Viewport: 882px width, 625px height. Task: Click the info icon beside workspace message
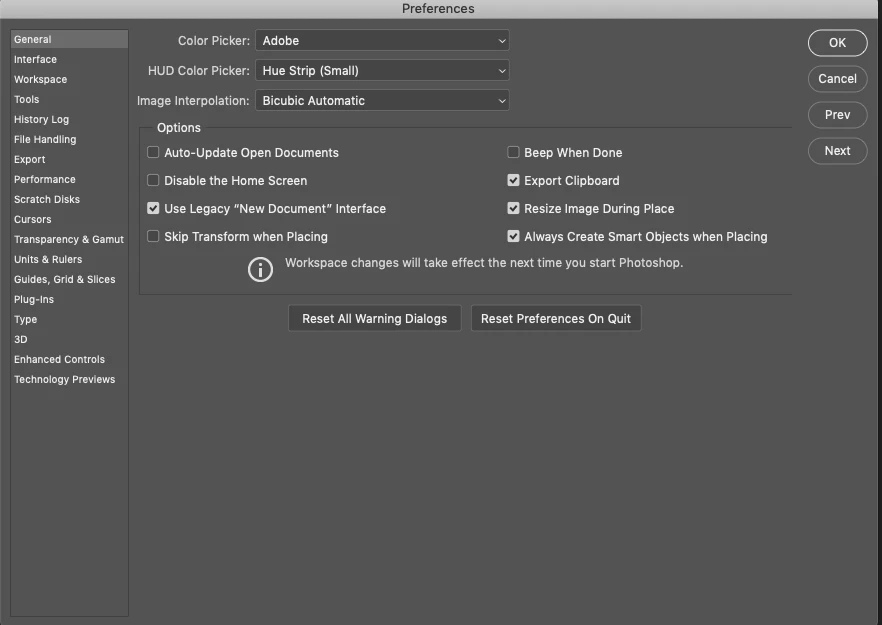(x=260, y=269)
